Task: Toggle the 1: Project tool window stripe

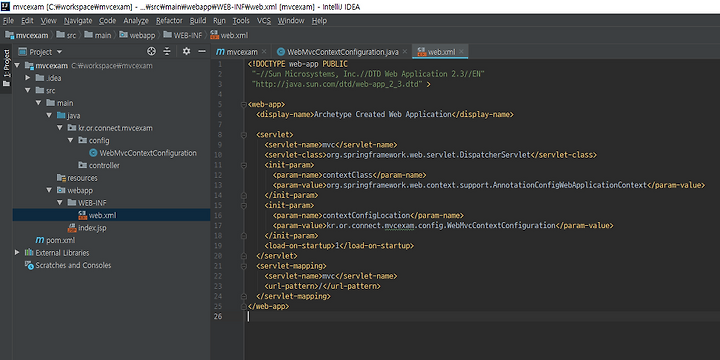Action: coord(6,68)
